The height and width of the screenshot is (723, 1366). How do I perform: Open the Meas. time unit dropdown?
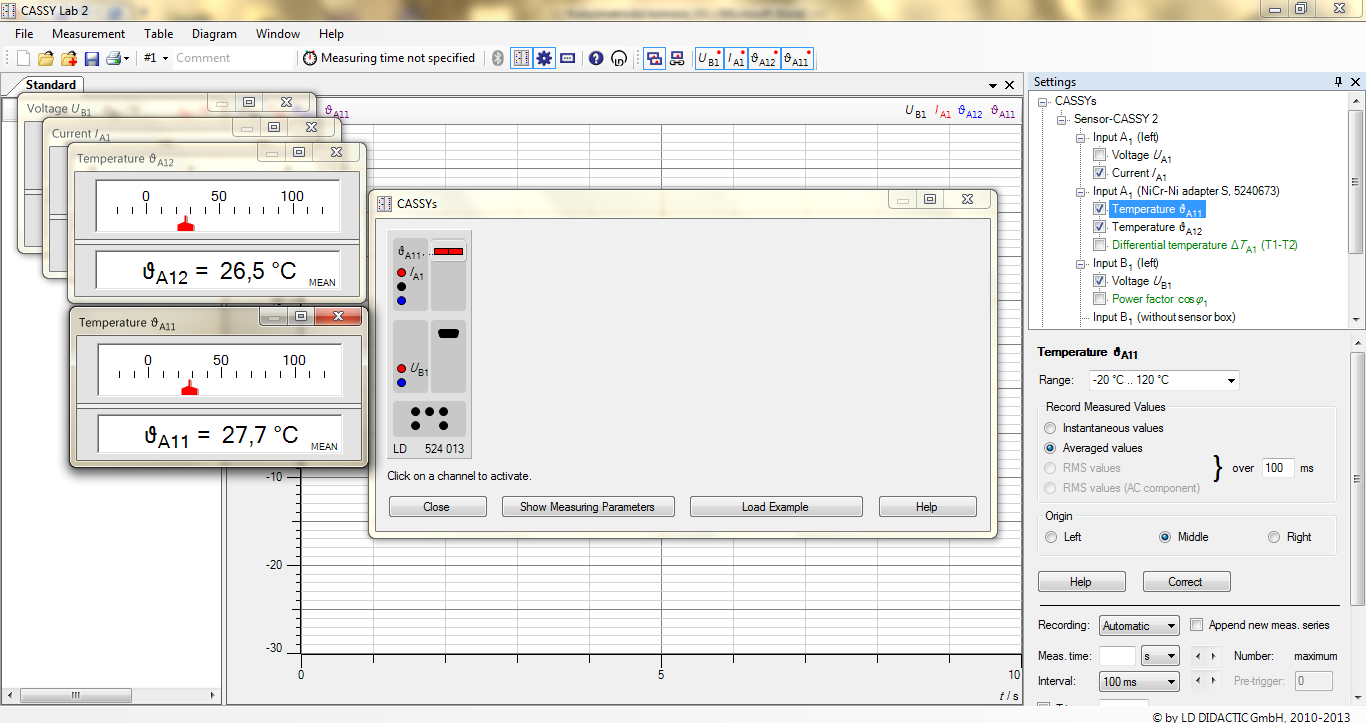pos(1160,656)
